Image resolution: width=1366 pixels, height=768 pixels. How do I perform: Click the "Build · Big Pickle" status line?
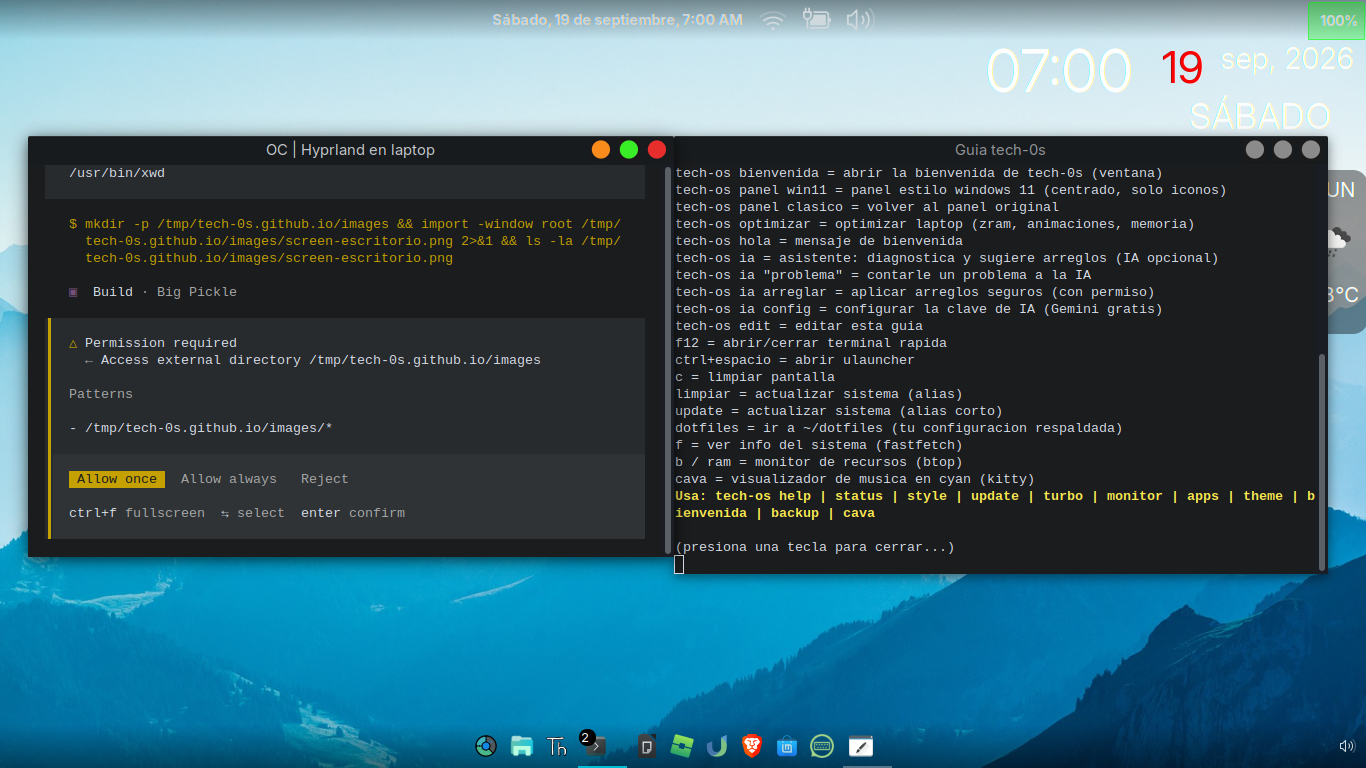click(165, 292)
